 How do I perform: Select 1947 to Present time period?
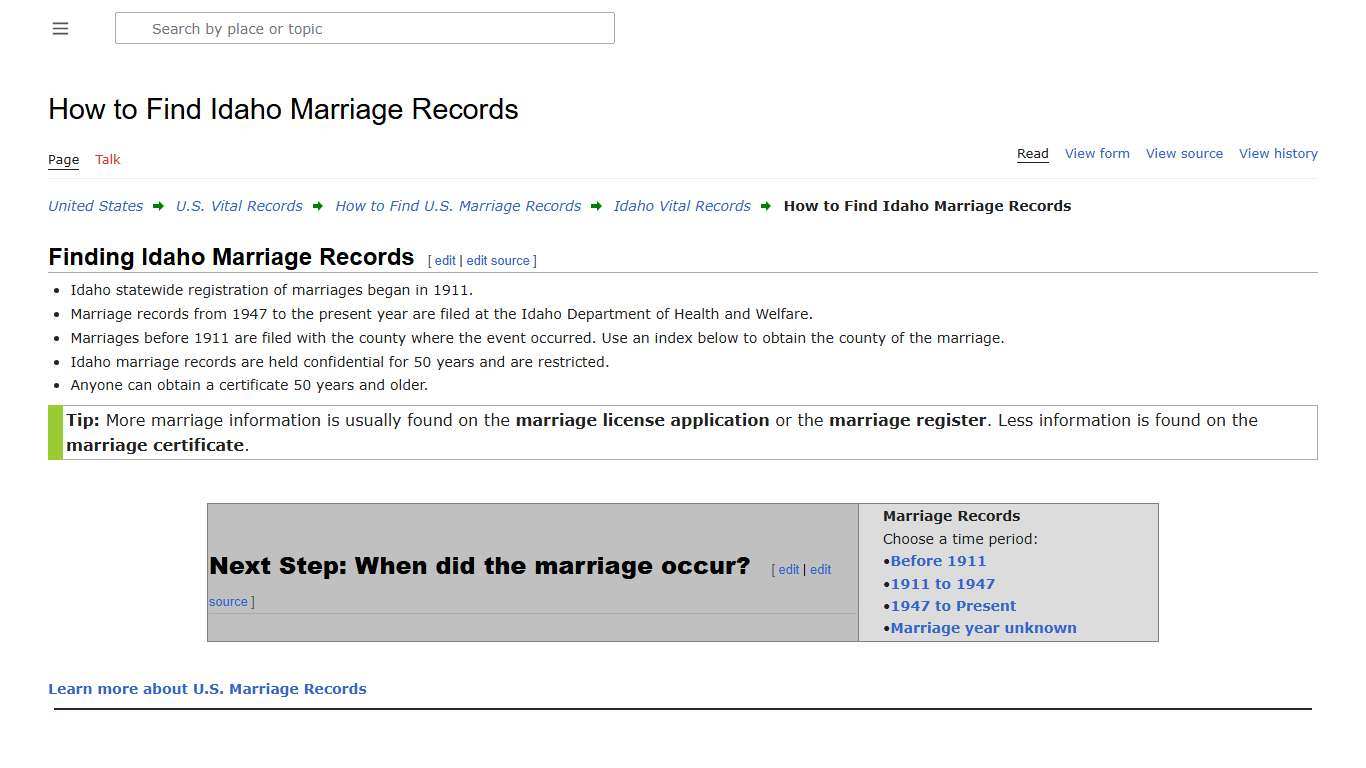(x=953, y=605)
